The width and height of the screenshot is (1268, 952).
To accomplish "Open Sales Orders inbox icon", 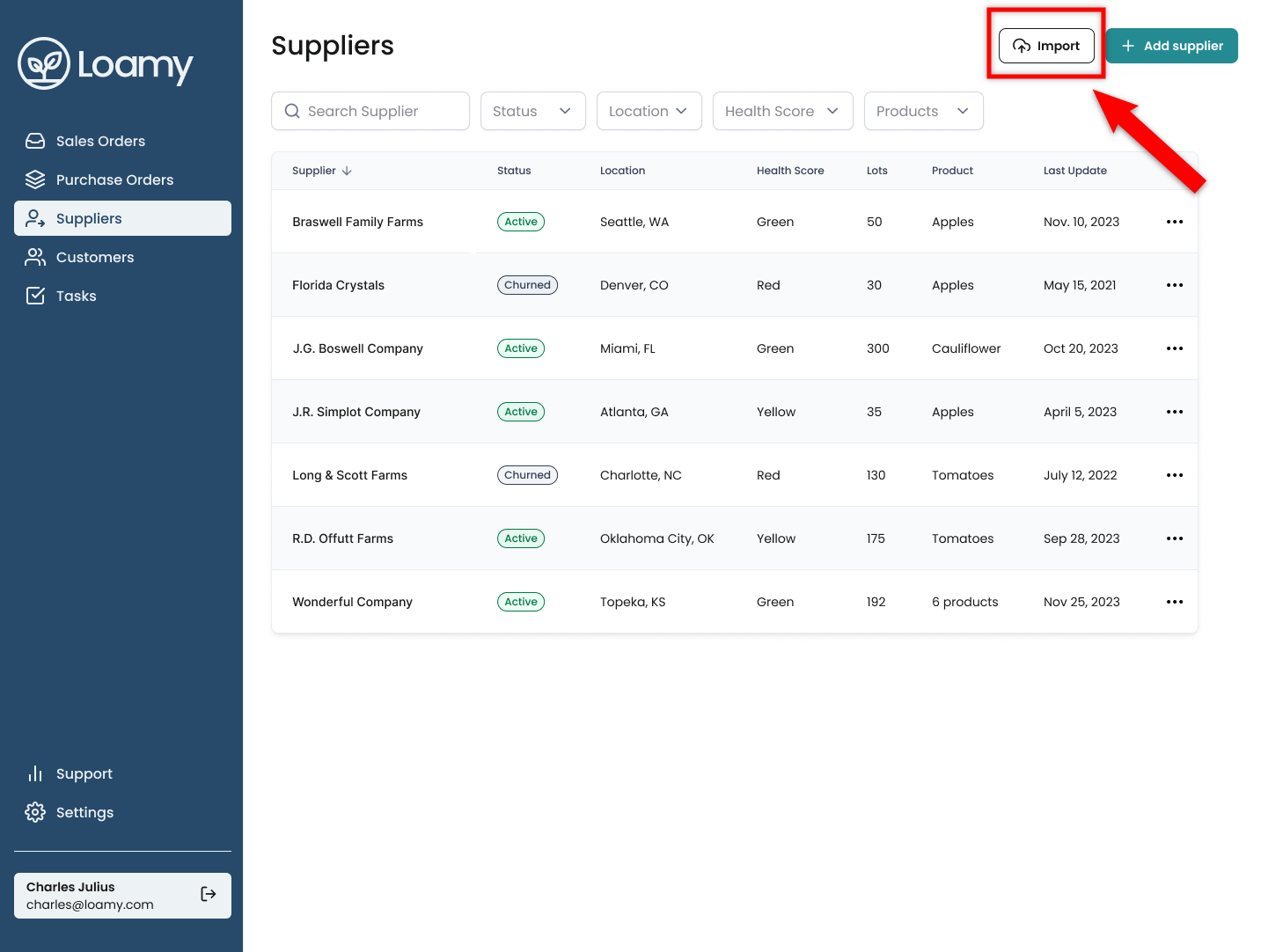I will point(35,141).
